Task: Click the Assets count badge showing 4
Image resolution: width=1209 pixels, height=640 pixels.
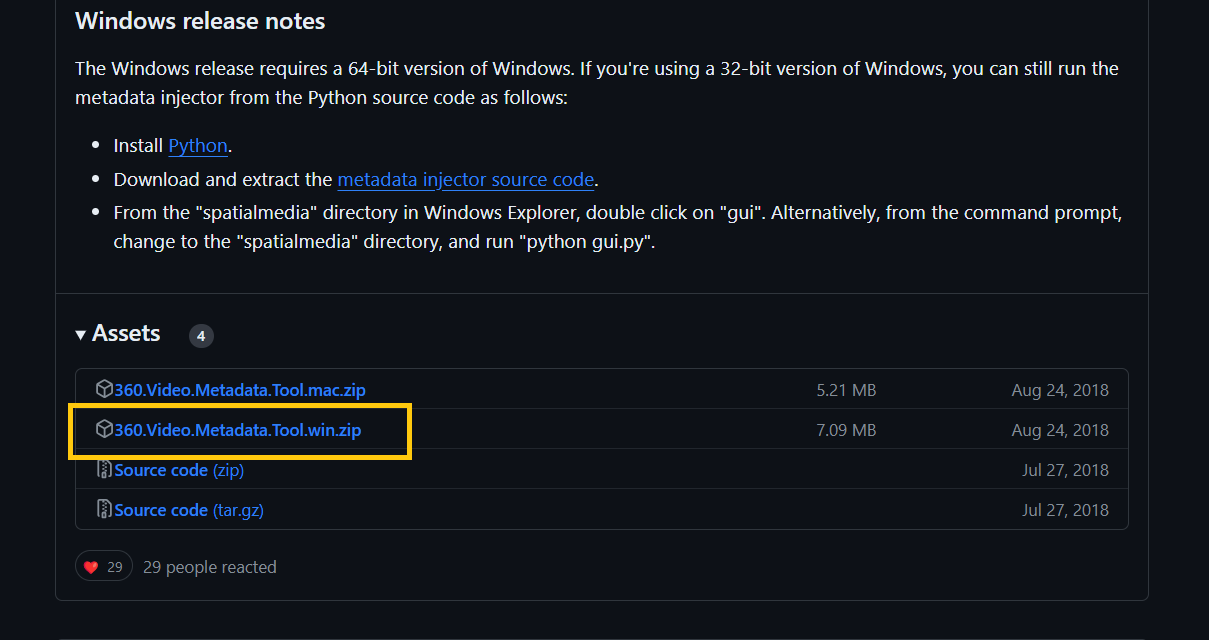Action: coord(201,336)
